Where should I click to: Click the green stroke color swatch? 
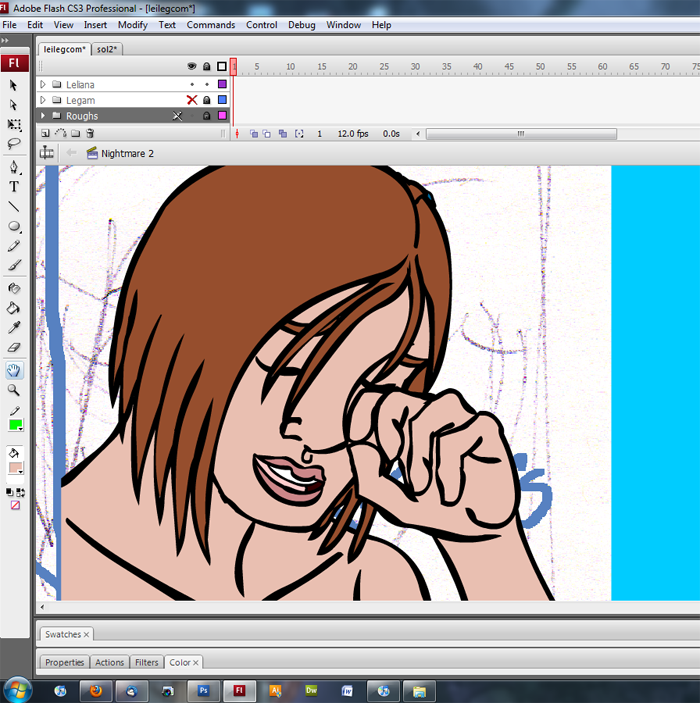(x=15, y=425)
